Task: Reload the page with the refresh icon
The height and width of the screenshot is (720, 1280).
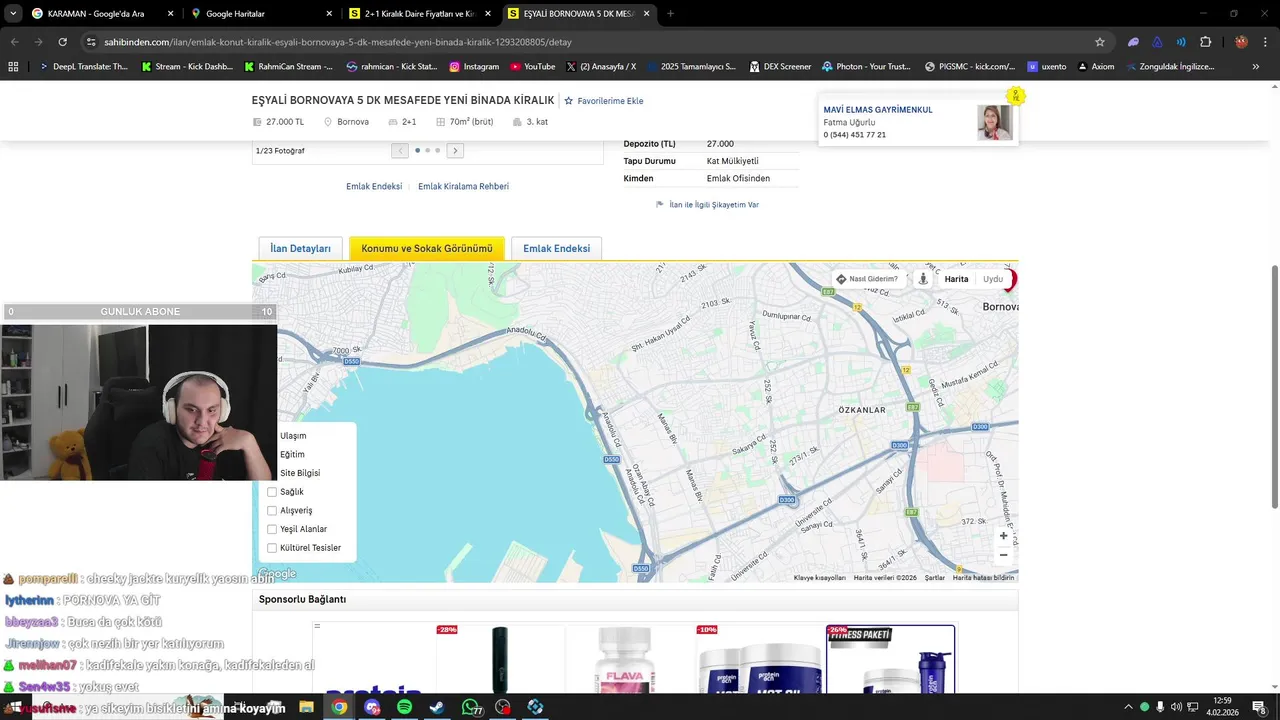Action: (x=62, y=42)
